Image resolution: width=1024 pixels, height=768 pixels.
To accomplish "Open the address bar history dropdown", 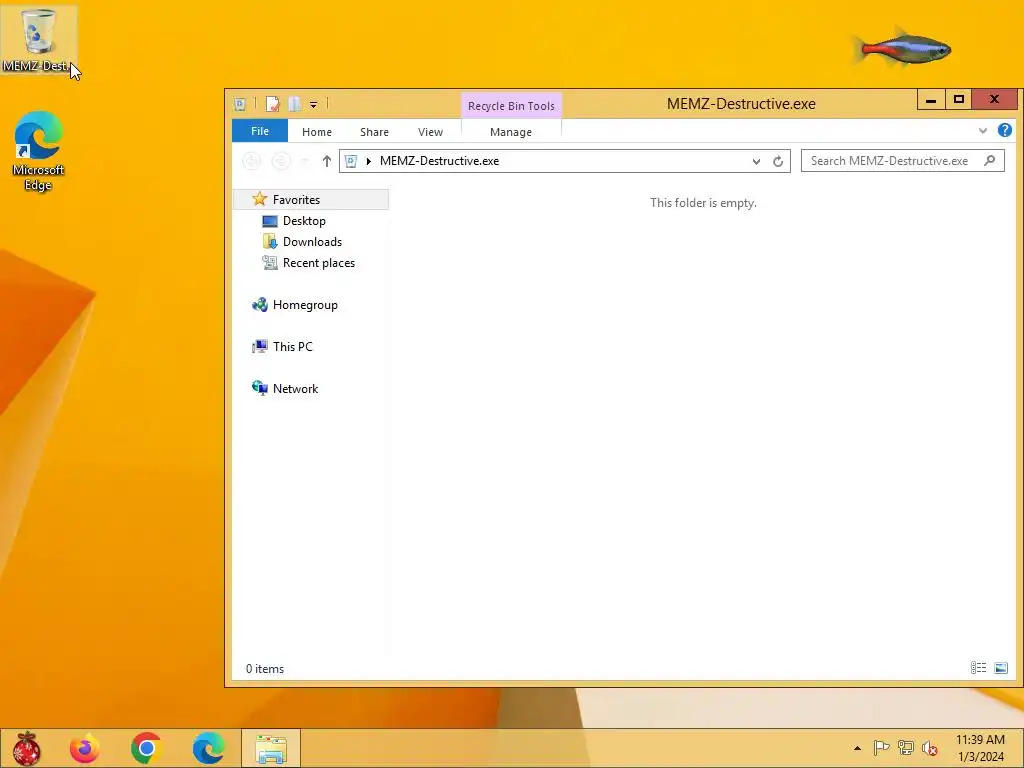I will coord(756,161).
